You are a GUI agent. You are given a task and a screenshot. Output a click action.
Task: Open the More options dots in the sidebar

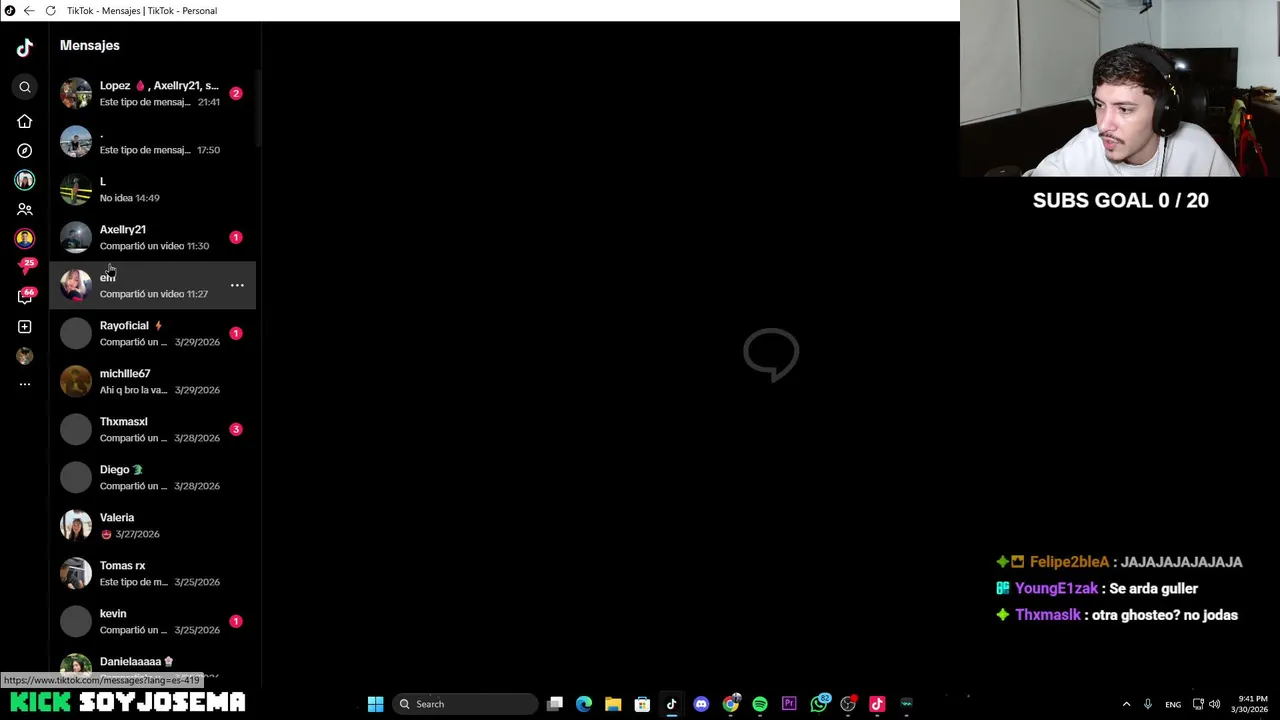click(x=25, y=384)
